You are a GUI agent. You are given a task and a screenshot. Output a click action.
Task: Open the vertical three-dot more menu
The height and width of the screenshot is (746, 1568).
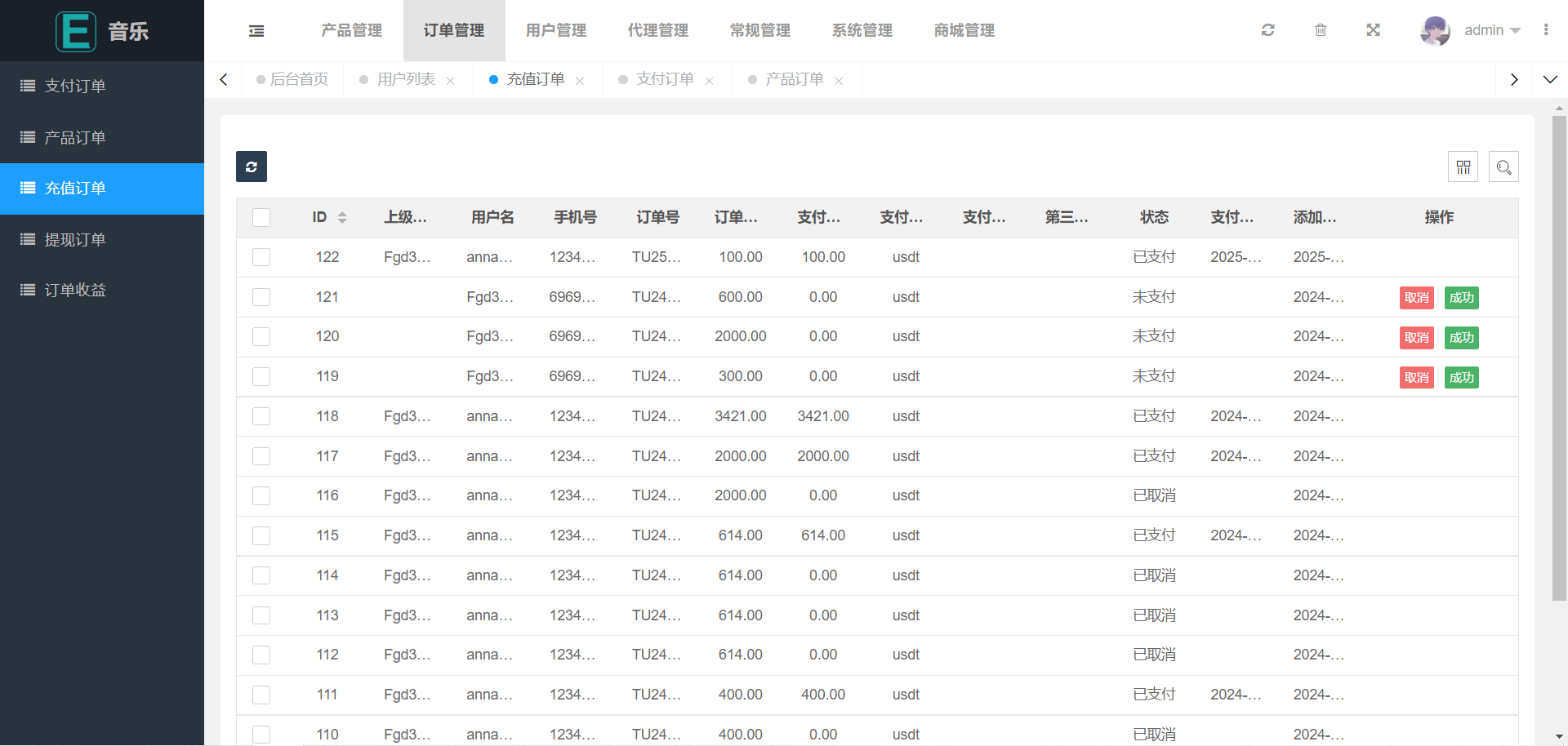[x=1546, y=30]
